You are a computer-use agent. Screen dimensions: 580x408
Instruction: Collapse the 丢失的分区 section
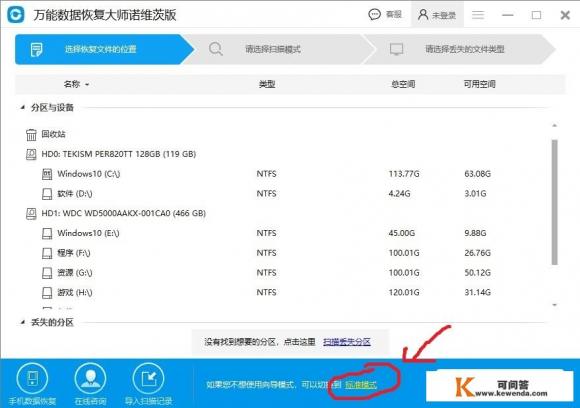(23, 322)
